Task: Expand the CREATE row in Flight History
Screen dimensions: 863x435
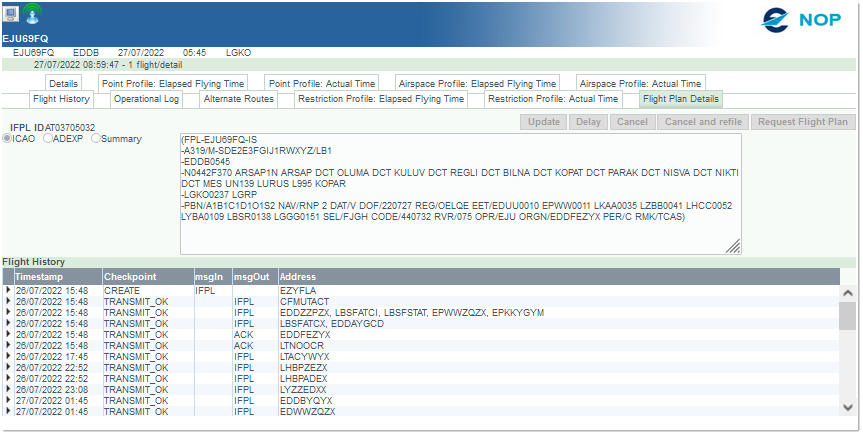Action: [x=8, y=290]
